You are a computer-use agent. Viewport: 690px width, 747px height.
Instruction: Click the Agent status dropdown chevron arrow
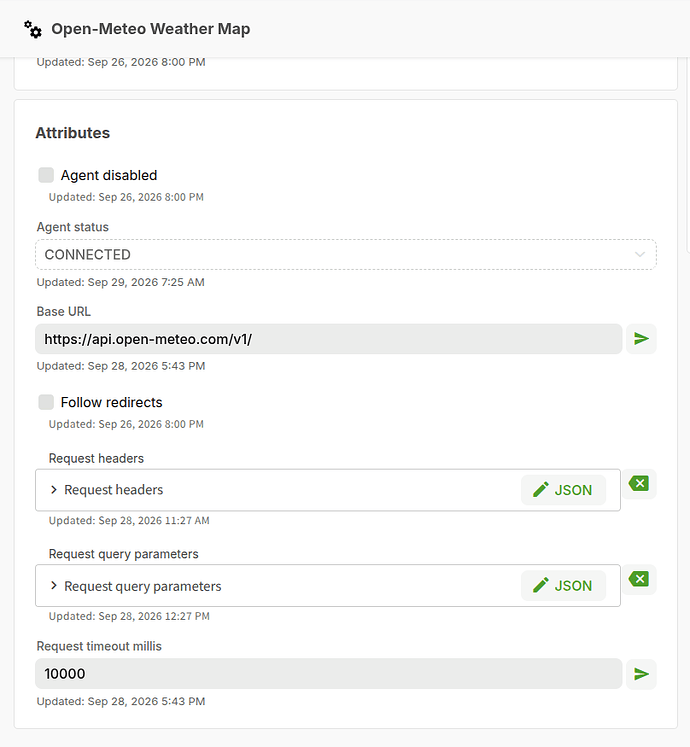click(639, 254)
